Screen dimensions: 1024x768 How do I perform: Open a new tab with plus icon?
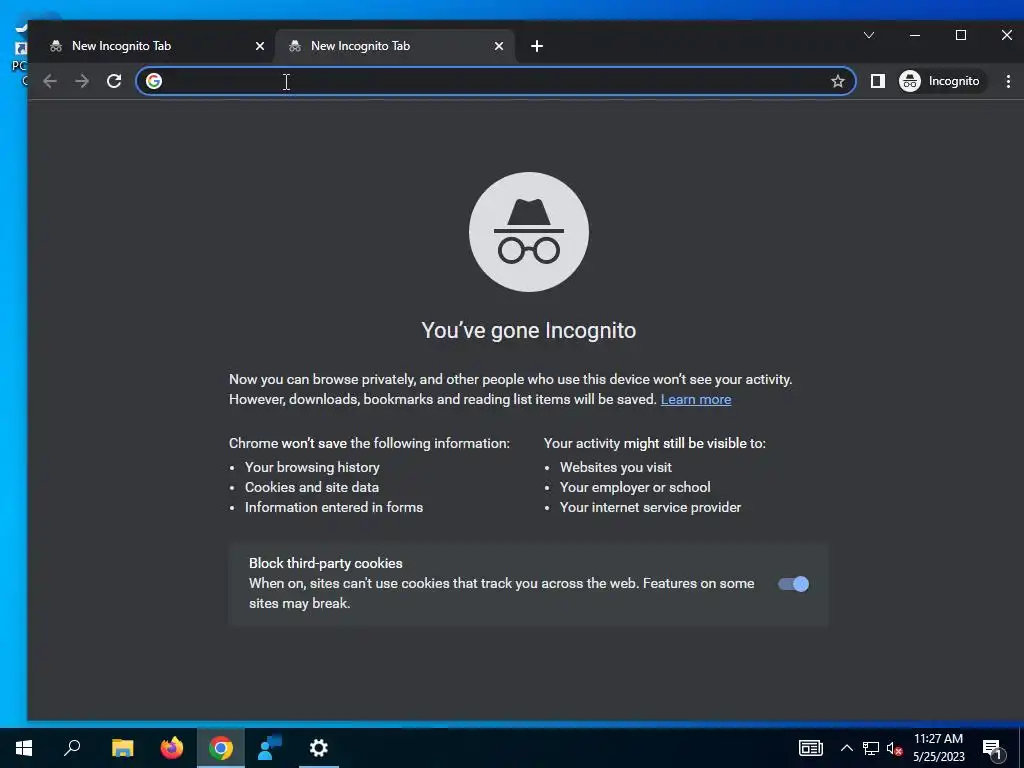pyautogui.click(x=537, y=46)
